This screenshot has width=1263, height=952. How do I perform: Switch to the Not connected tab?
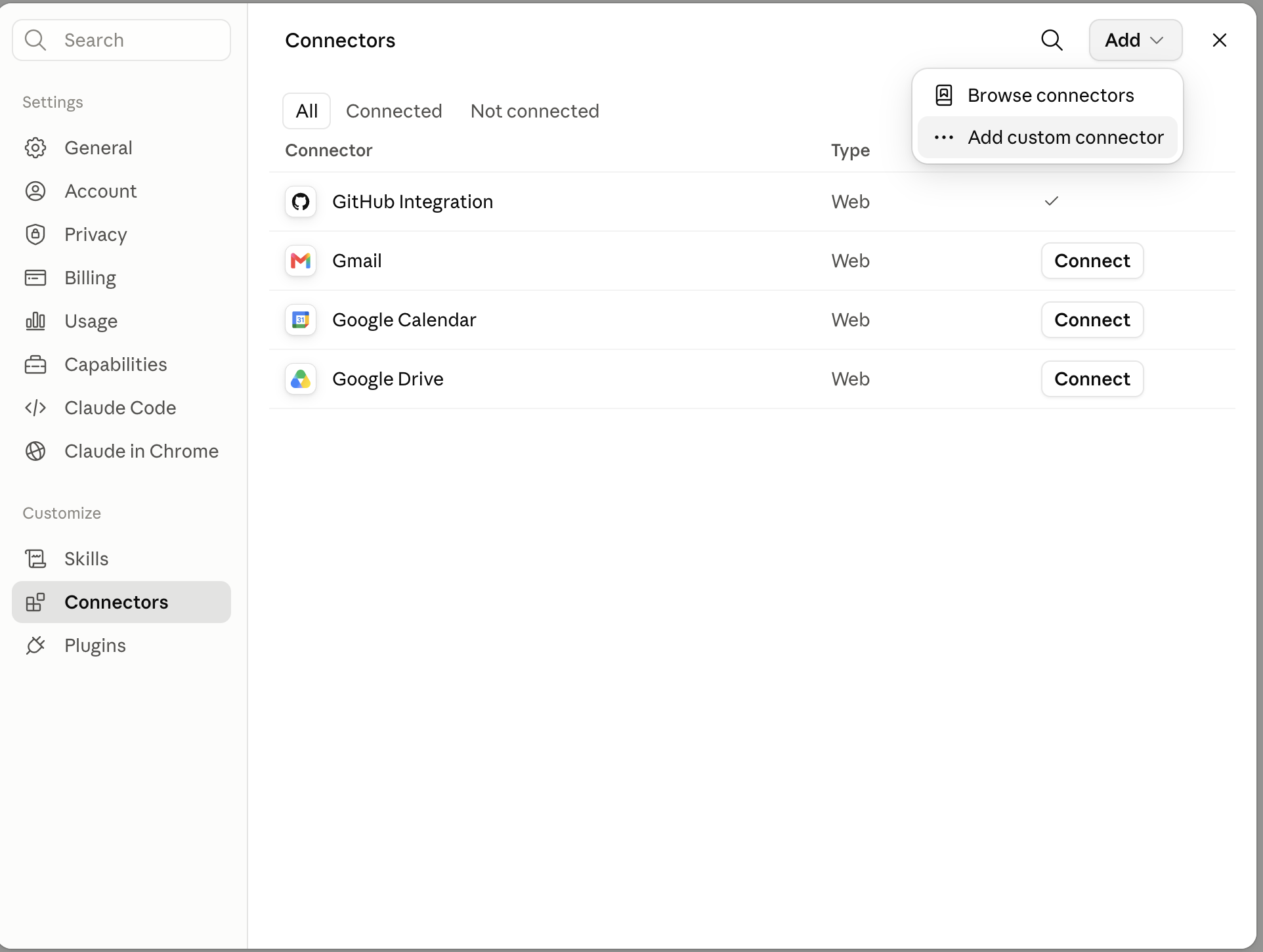(535, 111)
